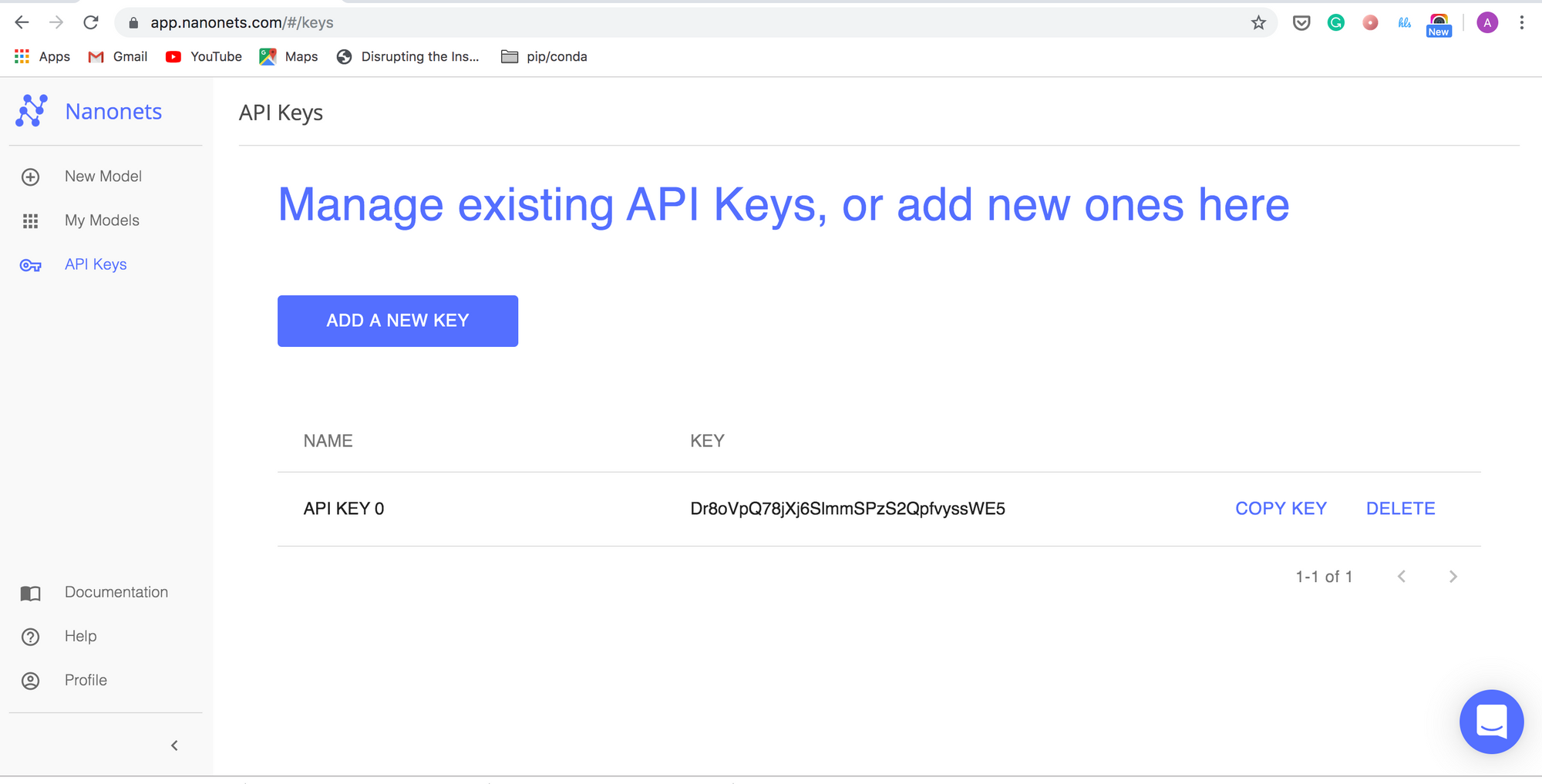
Task: Collapse the left sidebar with chevron
Action: point(174,745)
